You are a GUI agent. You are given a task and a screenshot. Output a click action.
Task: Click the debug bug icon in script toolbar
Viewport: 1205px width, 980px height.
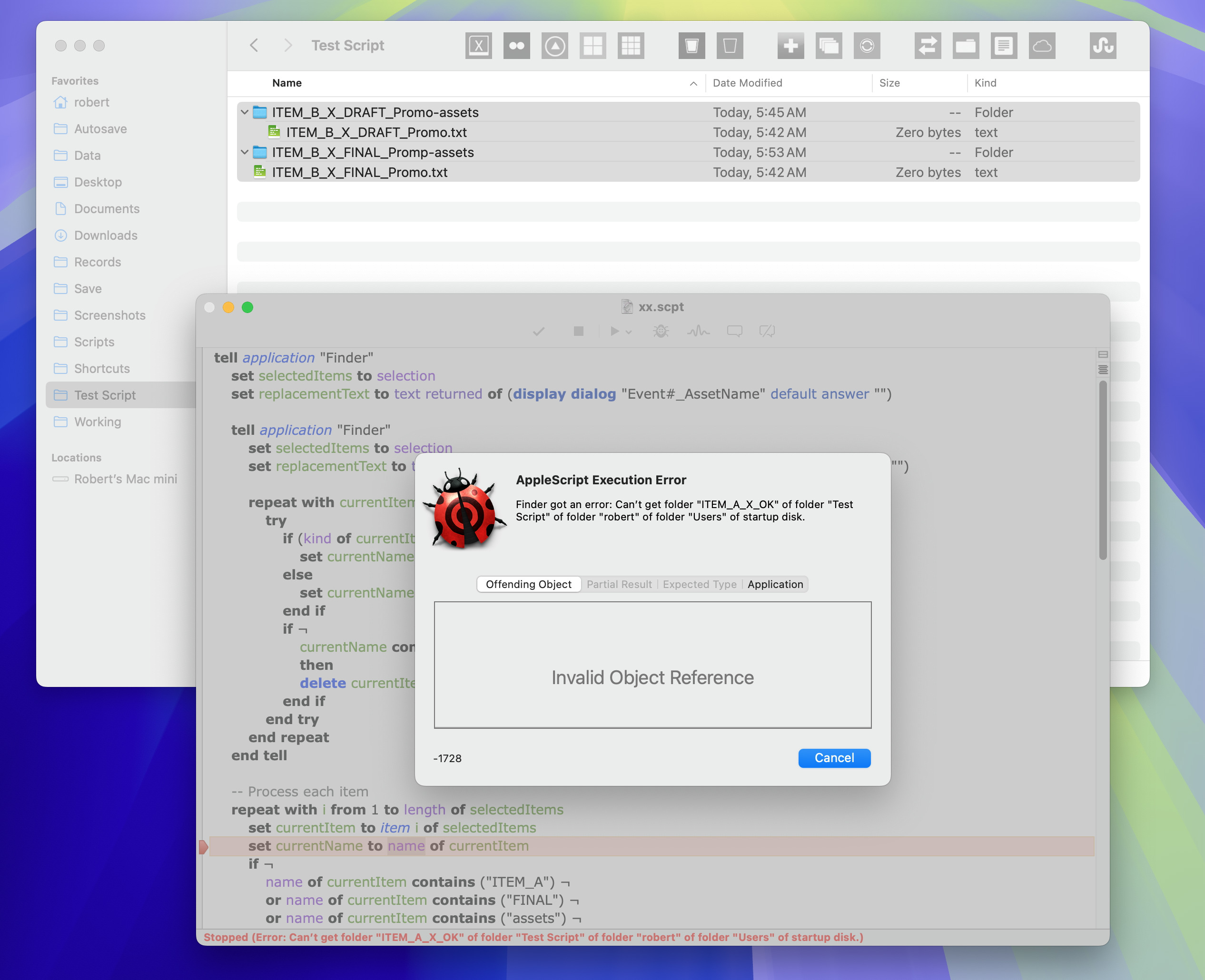point(661,332)
